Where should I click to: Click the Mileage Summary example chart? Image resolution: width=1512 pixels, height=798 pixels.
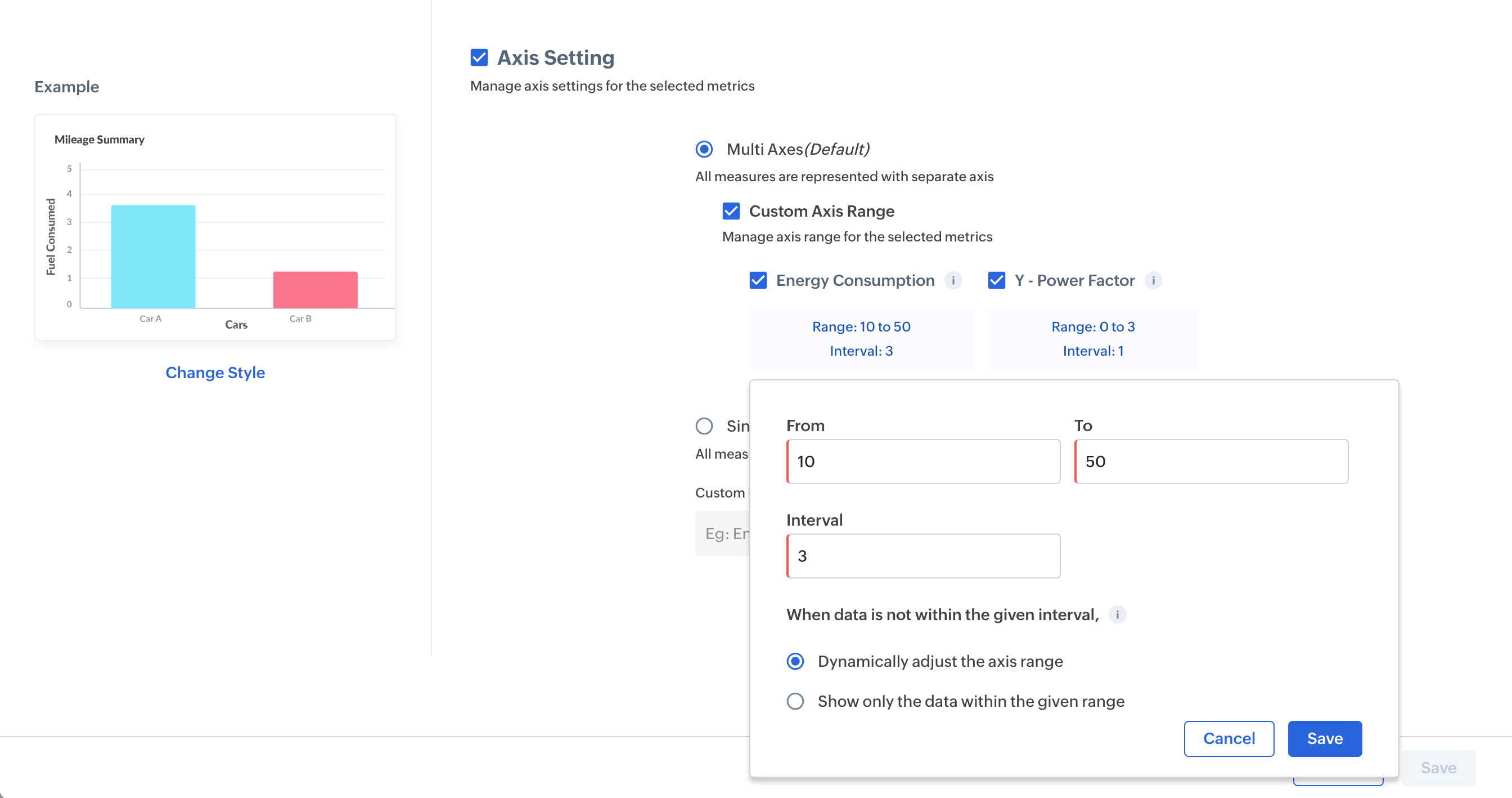pyautogui.click(x=215, y=227)
